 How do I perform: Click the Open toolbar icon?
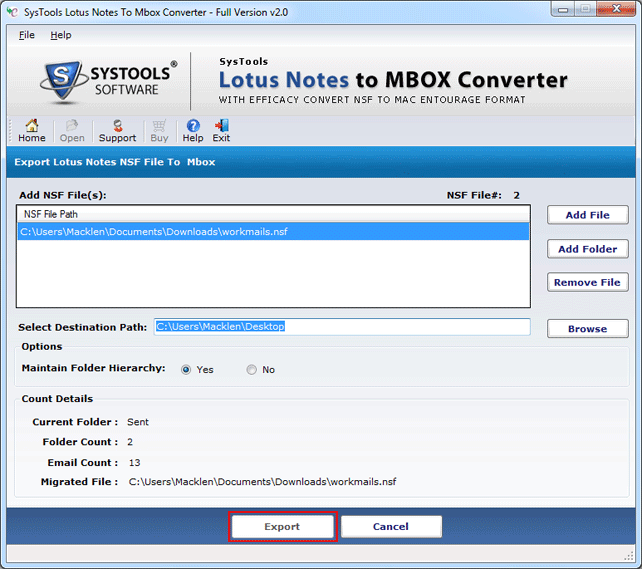pyautogui.click(x=72, y=131)
